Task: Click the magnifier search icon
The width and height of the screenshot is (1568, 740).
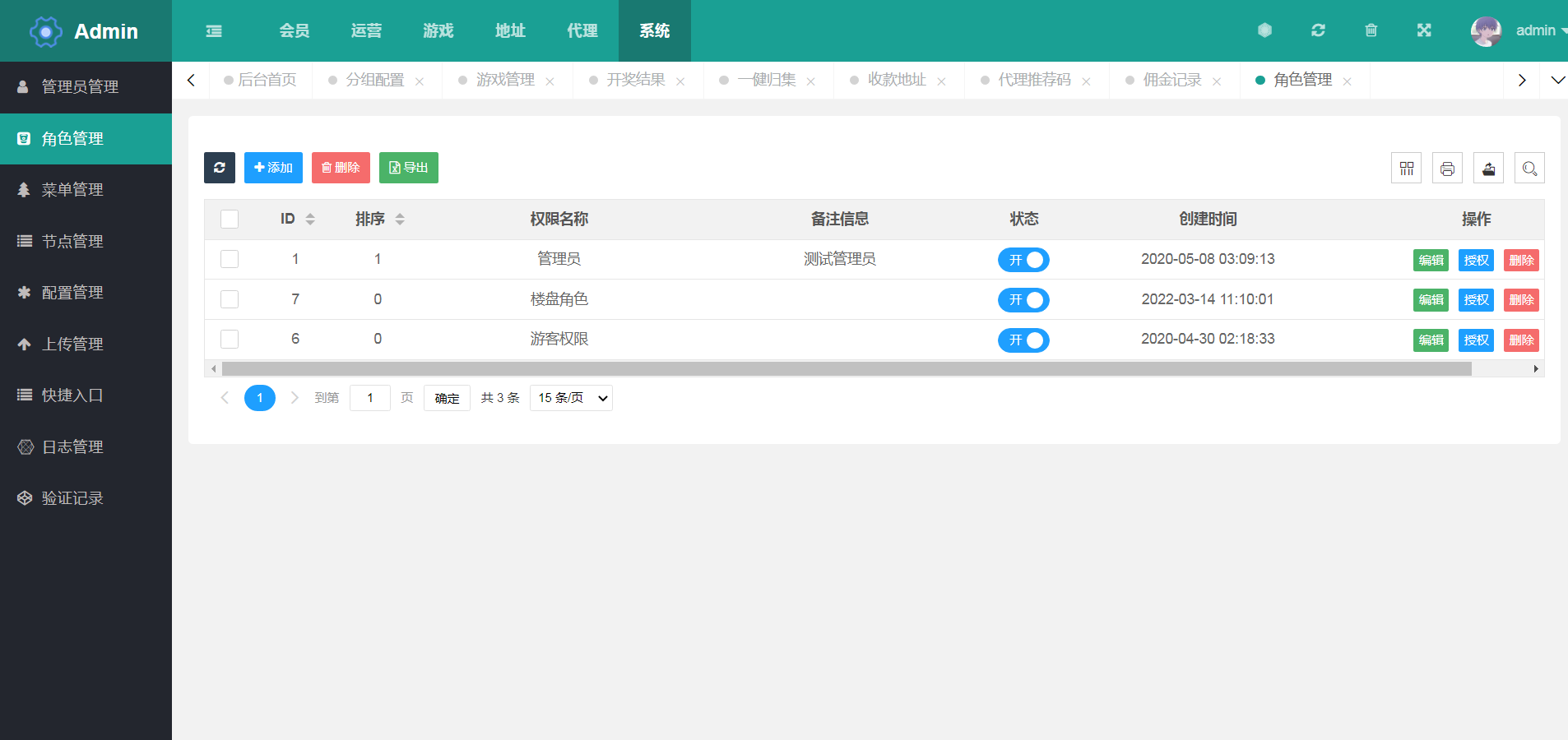Action: coord(1529,169)
